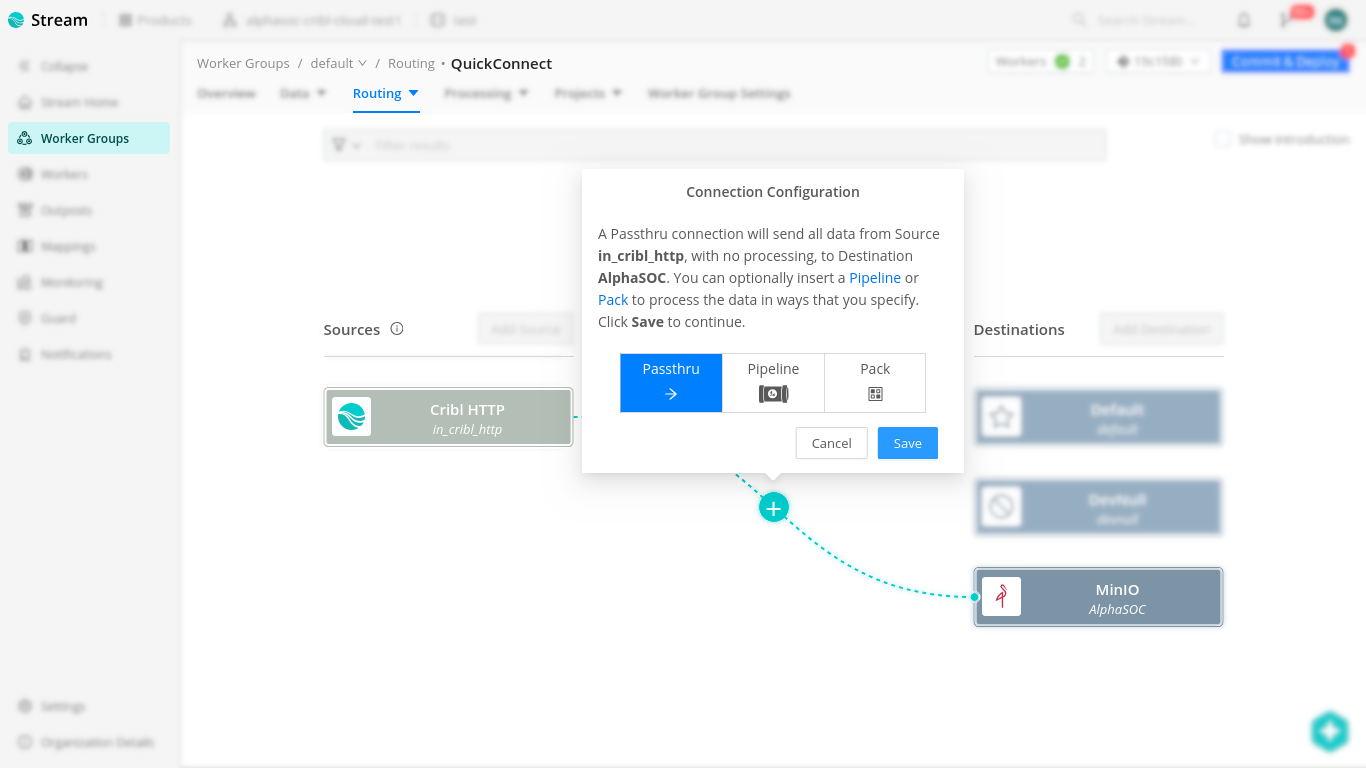The width and height of the screenshot is (1366, 768).
Task: Save the Passthru connection configuration
Action: (x=907, y=442)
